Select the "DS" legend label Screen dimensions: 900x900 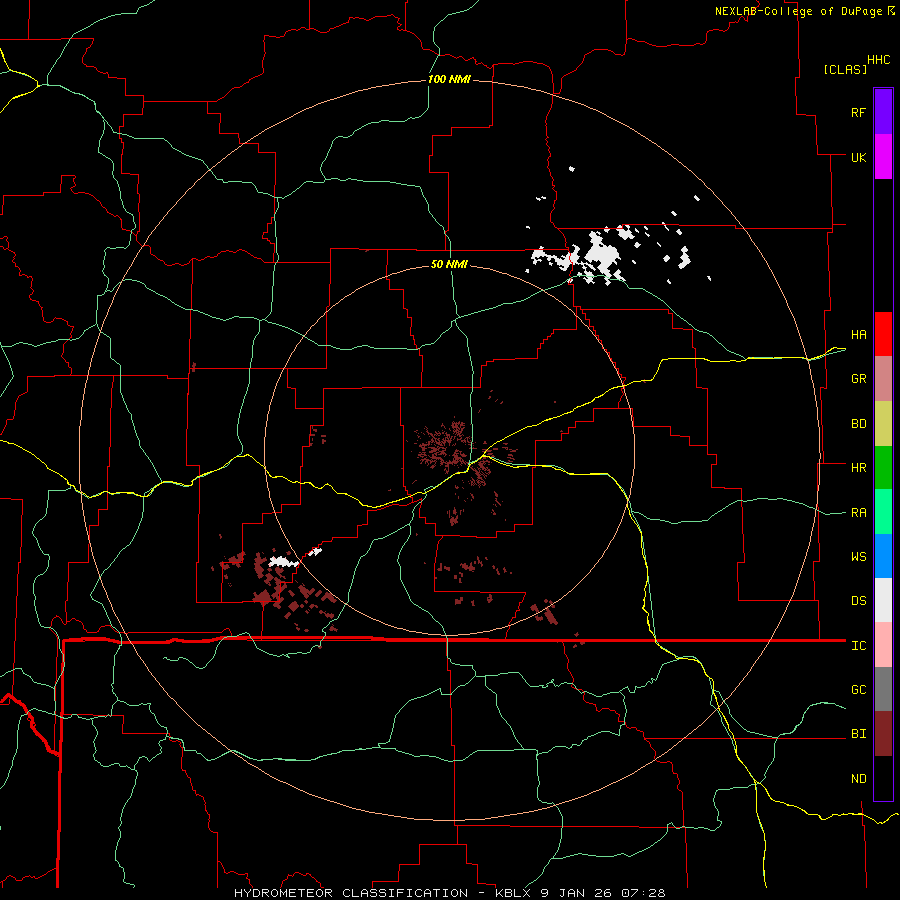pos(858,601)
